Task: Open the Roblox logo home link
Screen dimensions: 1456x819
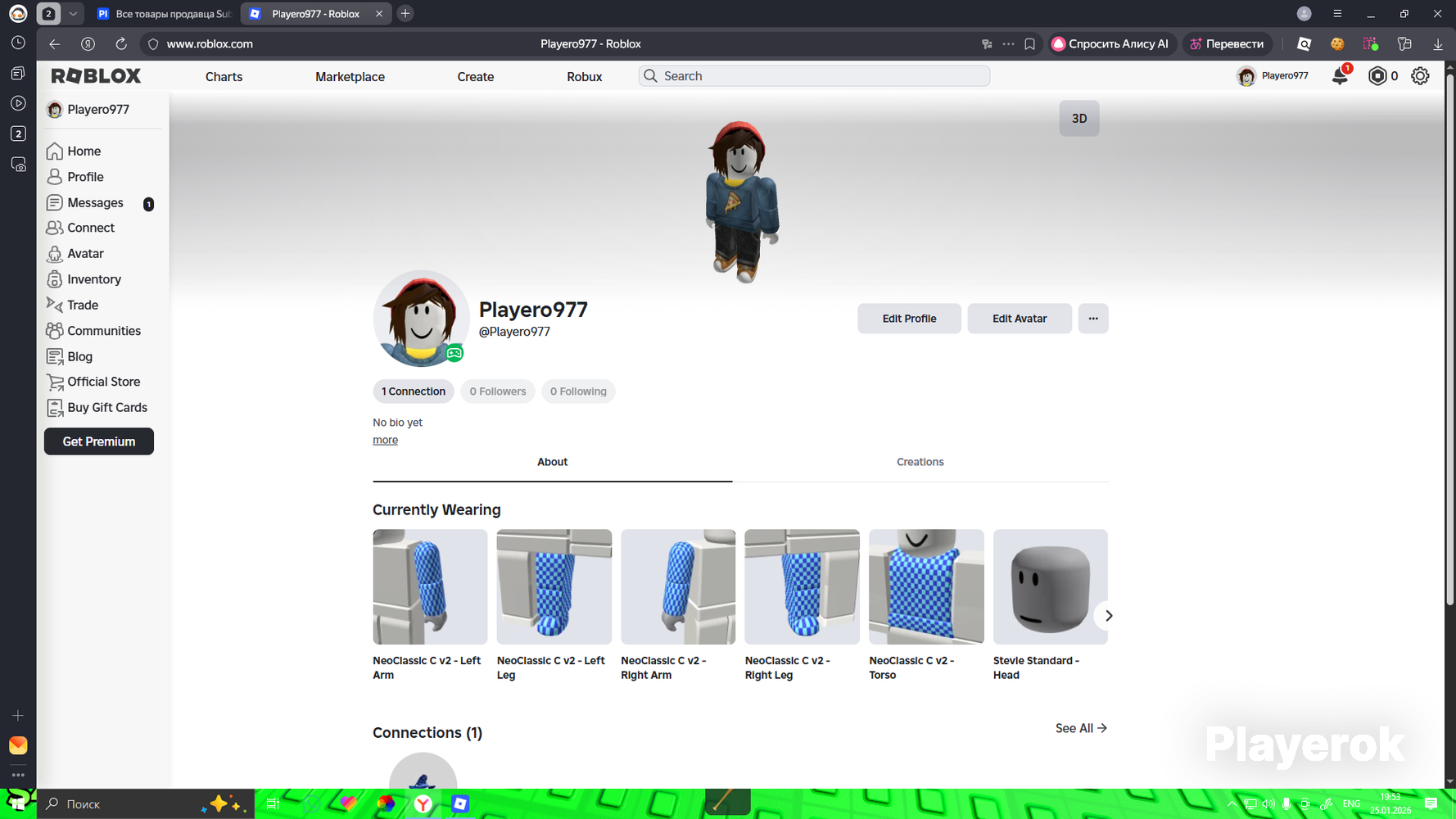Action: coord(96,76)
